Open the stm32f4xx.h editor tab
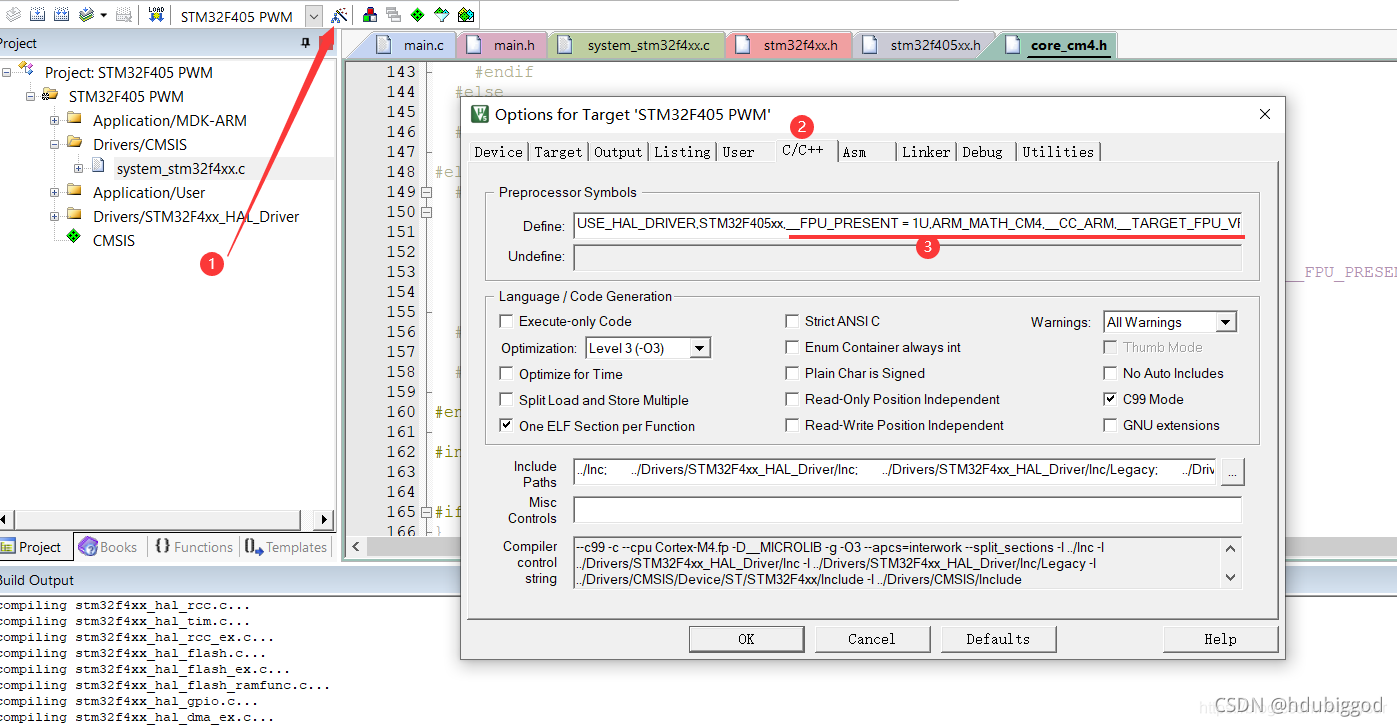This screenshot has width=1397, height=726. (x=790, y=45)
